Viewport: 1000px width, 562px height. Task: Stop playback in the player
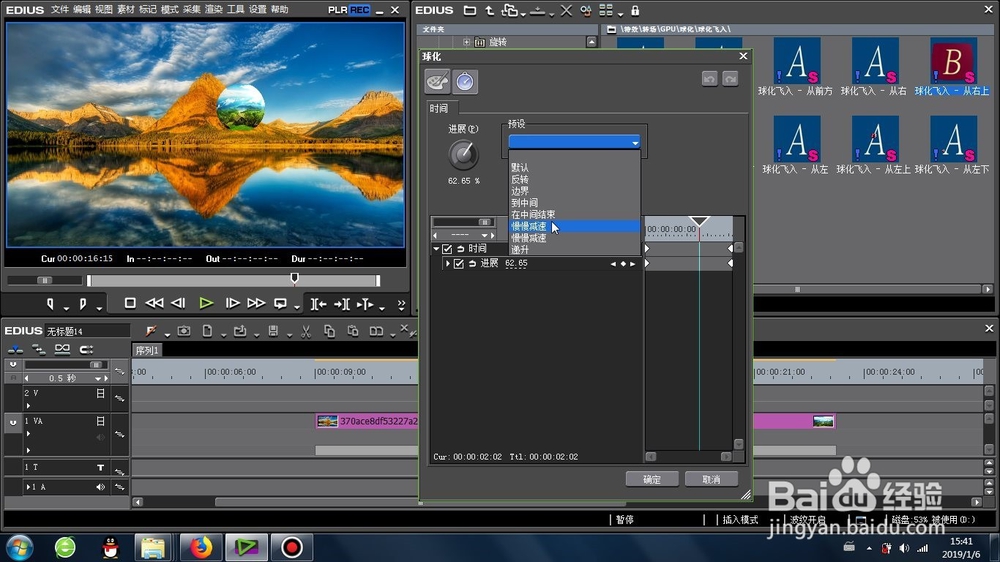point(130,303)
